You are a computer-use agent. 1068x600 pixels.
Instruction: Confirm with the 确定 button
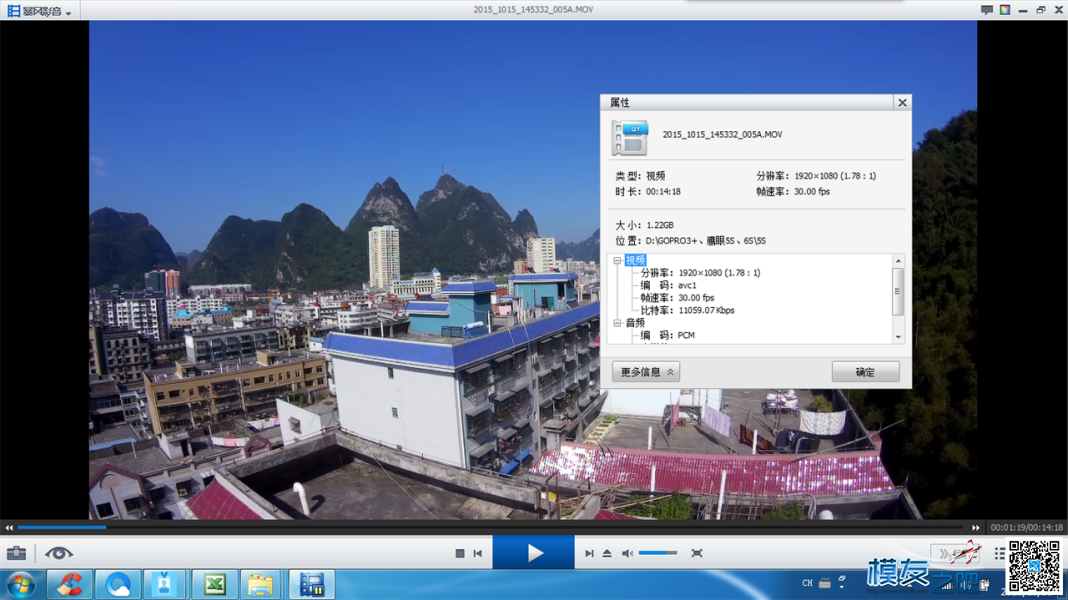(x=865, y=372)
